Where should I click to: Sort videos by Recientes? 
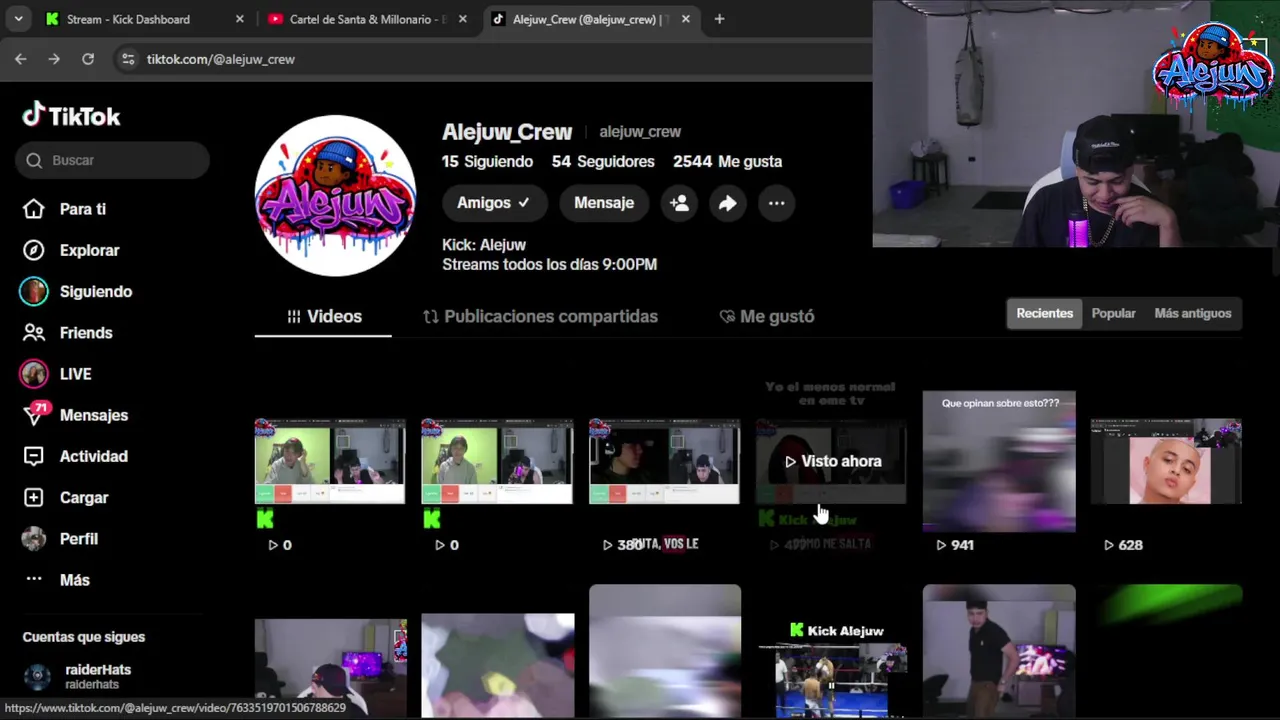(x=1044, y=313)
